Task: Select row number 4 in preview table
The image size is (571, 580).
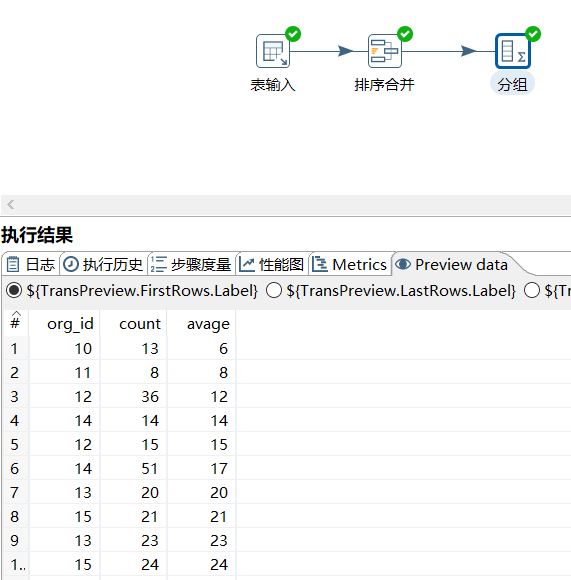Action: (16, 421)
